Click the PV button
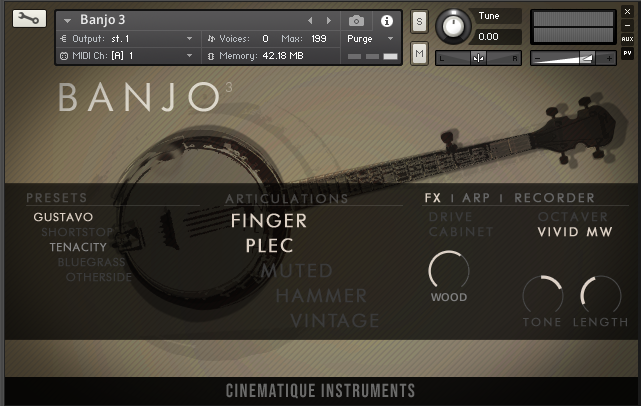This screenshot has height=406, width=641. coord(627,53)
